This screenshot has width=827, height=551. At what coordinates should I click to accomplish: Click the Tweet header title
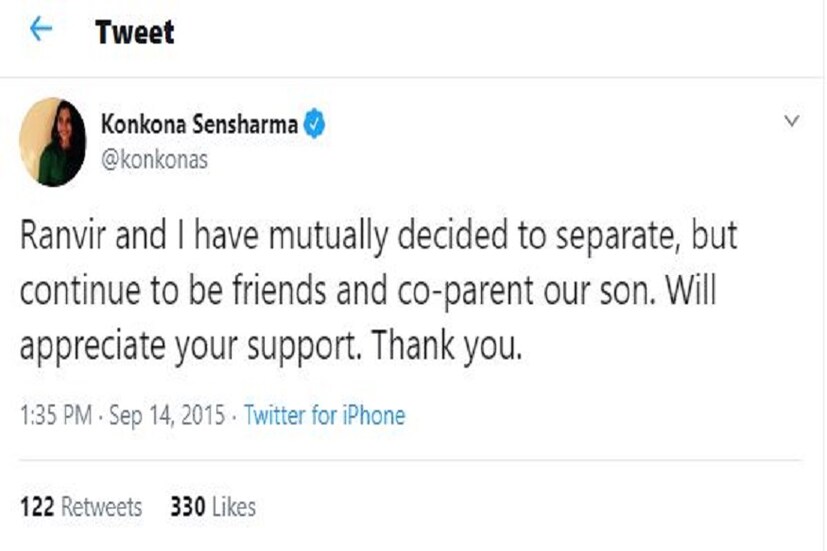[135, 32]
